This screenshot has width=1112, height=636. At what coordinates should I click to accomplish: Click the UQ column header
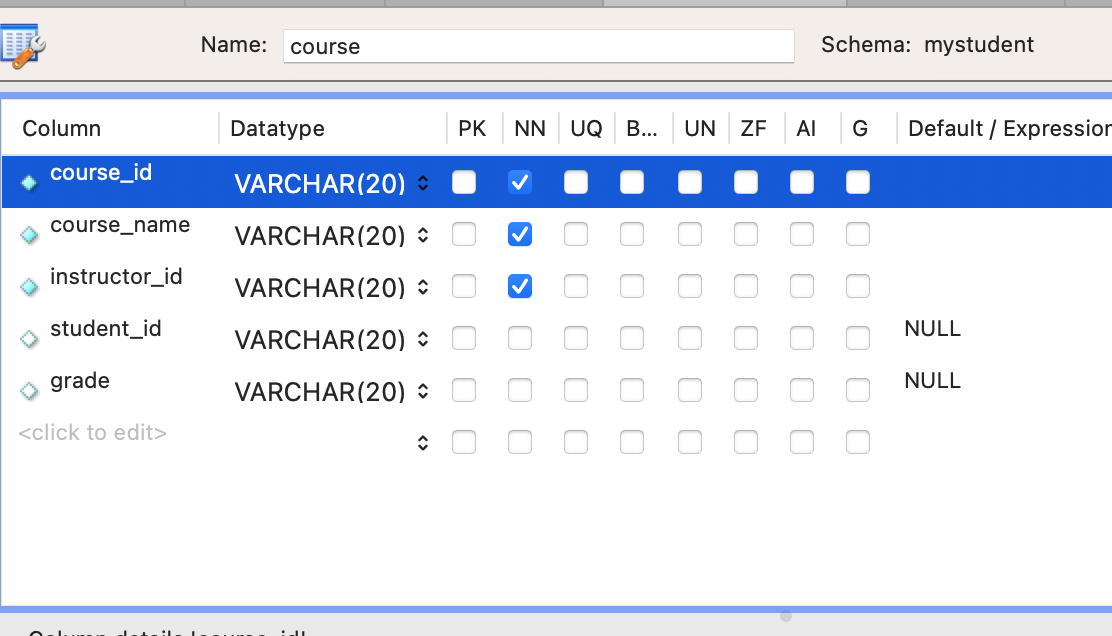point(586,128)
